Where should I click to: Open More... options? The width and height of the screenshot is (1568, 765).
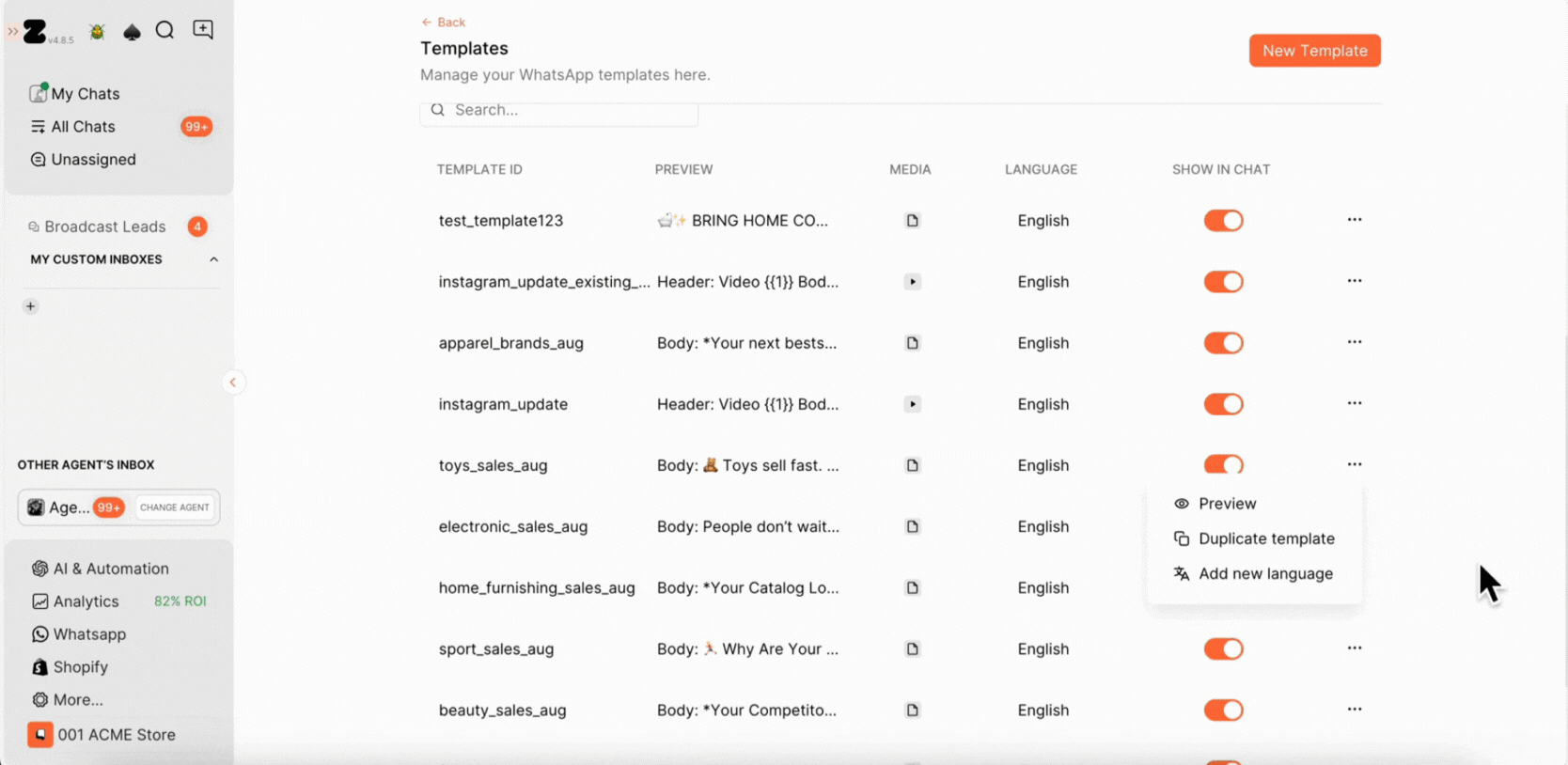[x=68, y=700]
